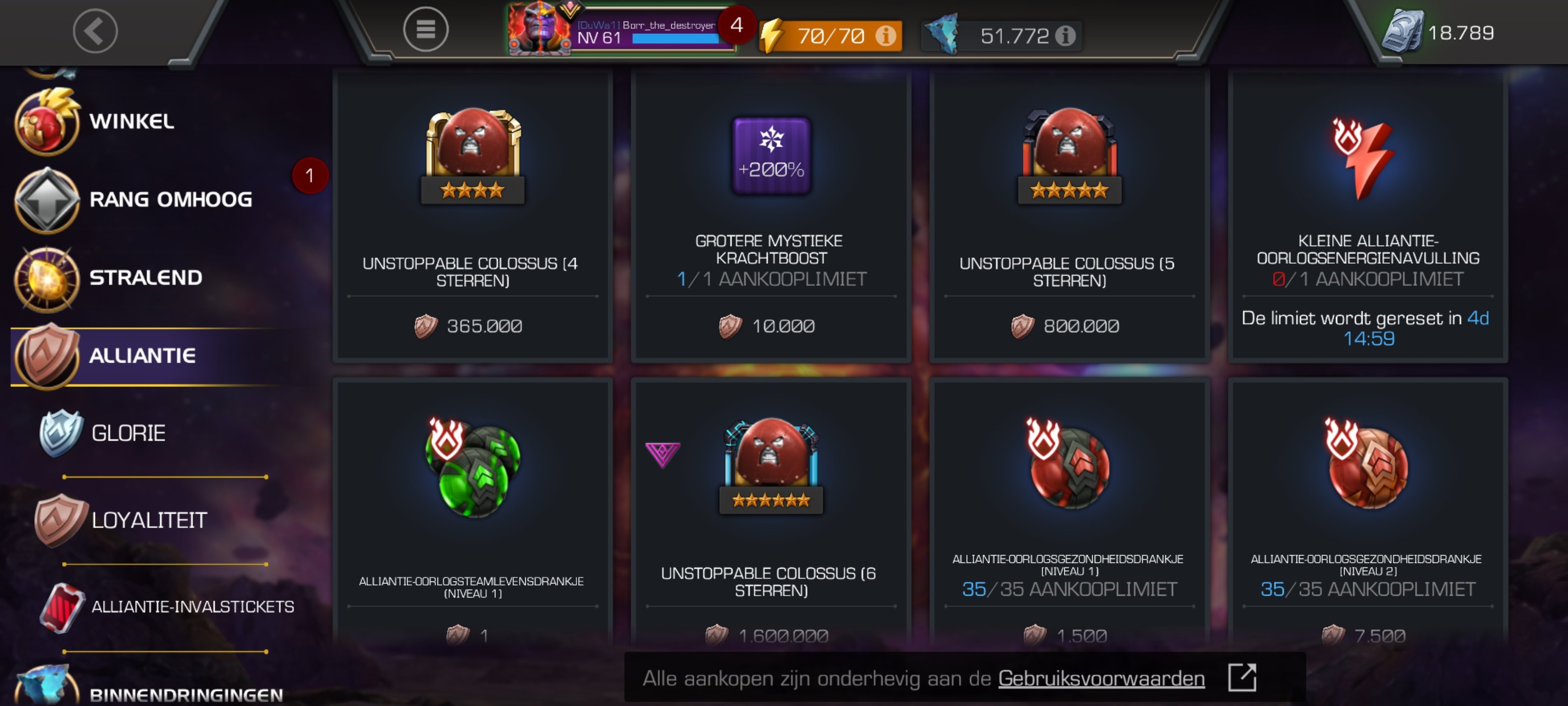Tap the energy info icon
Screen dimensions: 1568x706
coord(885,35)
